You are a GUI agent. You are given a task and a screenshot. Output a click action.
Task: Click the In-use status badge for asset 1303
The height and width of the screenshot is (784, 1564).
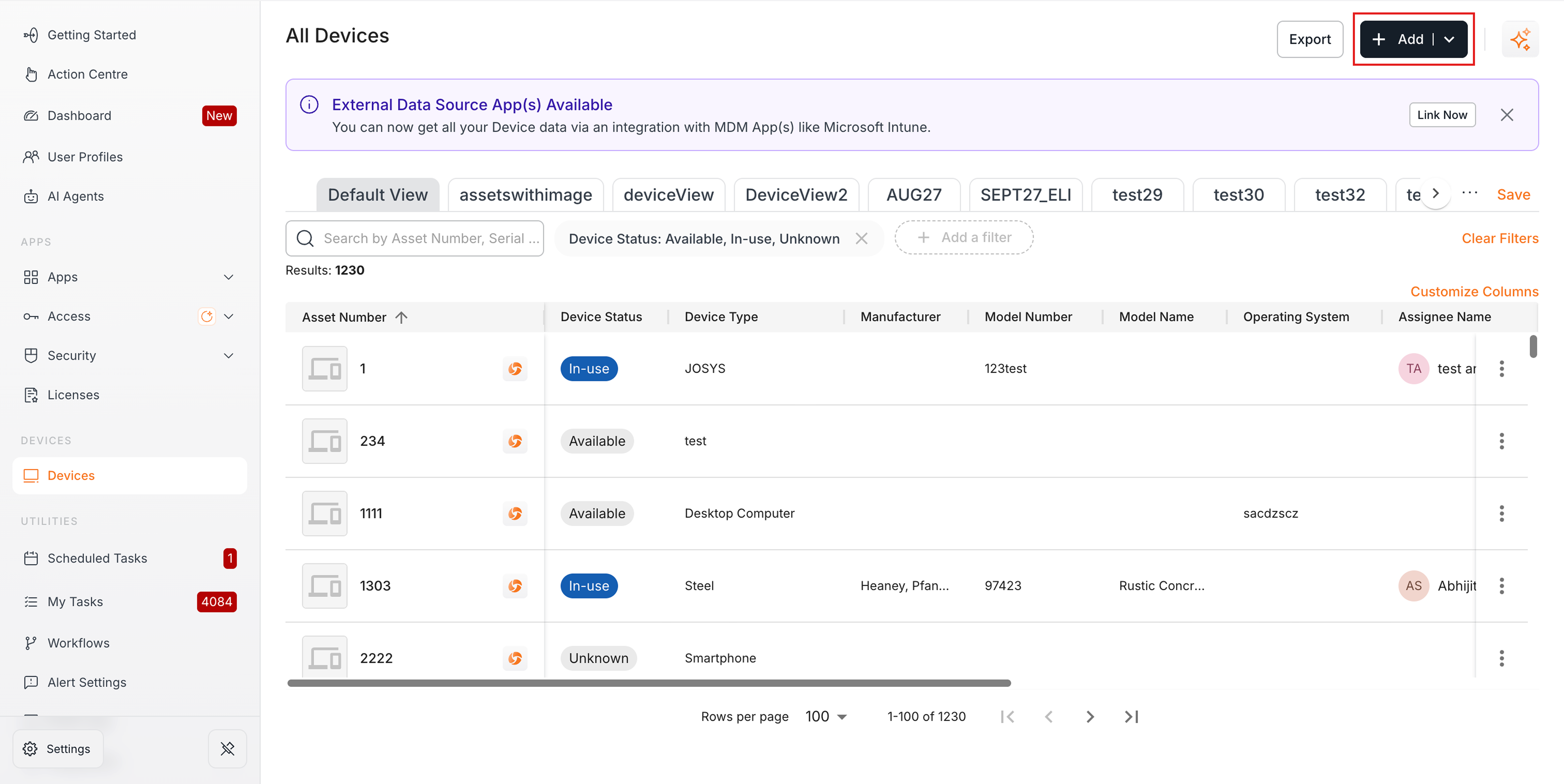coord(589,586)
